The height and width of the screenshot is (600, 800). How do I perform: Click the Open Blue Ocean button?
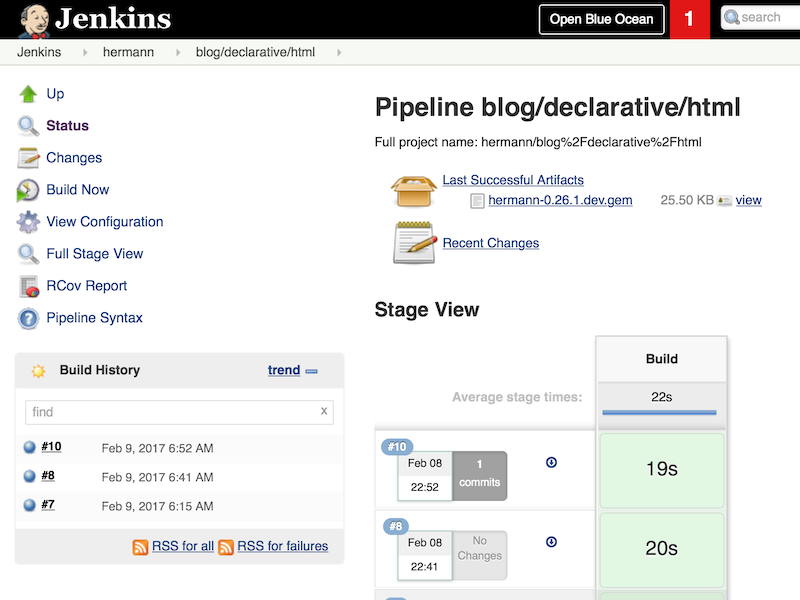pyautogui.click(x=601, y=19)
